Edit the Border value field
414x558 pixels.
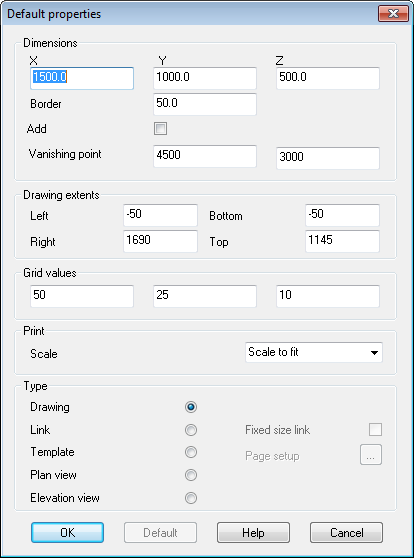tap(205, 104)
